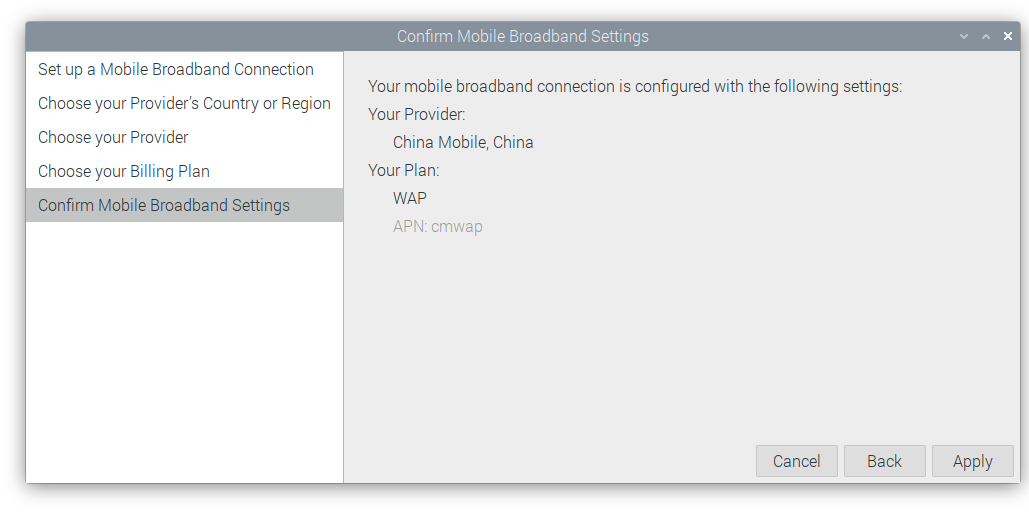This screenshot has height=513, width=1029.
Task: Select 'Confirm Mobile Broadband Settings' in the sidebar
Action: [x=164, y=205]
